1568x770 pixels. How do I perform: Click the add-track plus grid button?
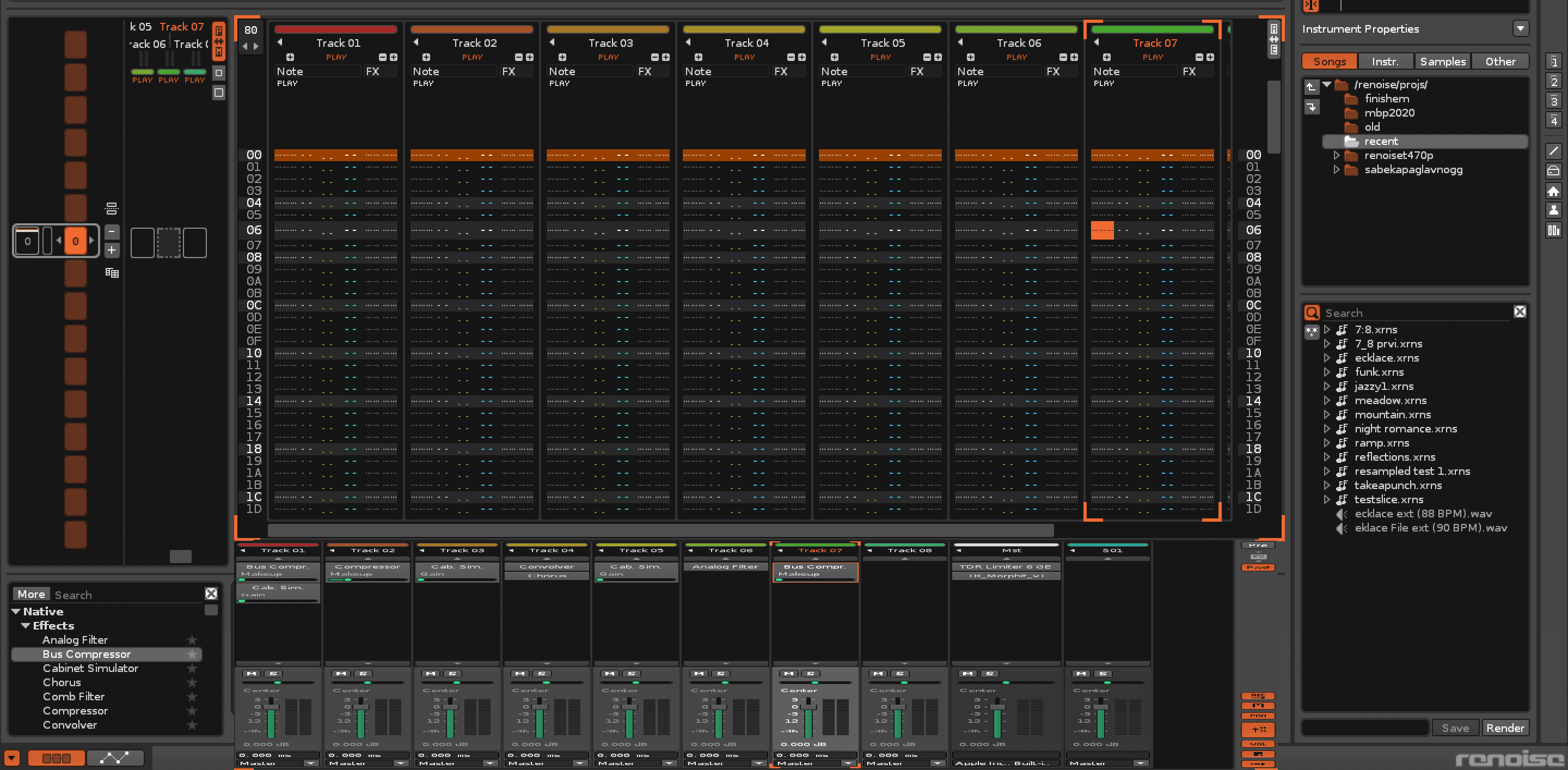[1258, 729]
